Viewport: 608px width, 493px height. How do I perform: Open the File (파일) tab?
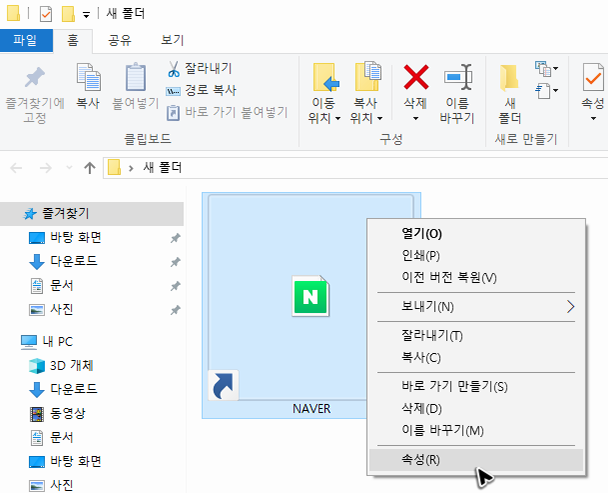tap(26, 40)
